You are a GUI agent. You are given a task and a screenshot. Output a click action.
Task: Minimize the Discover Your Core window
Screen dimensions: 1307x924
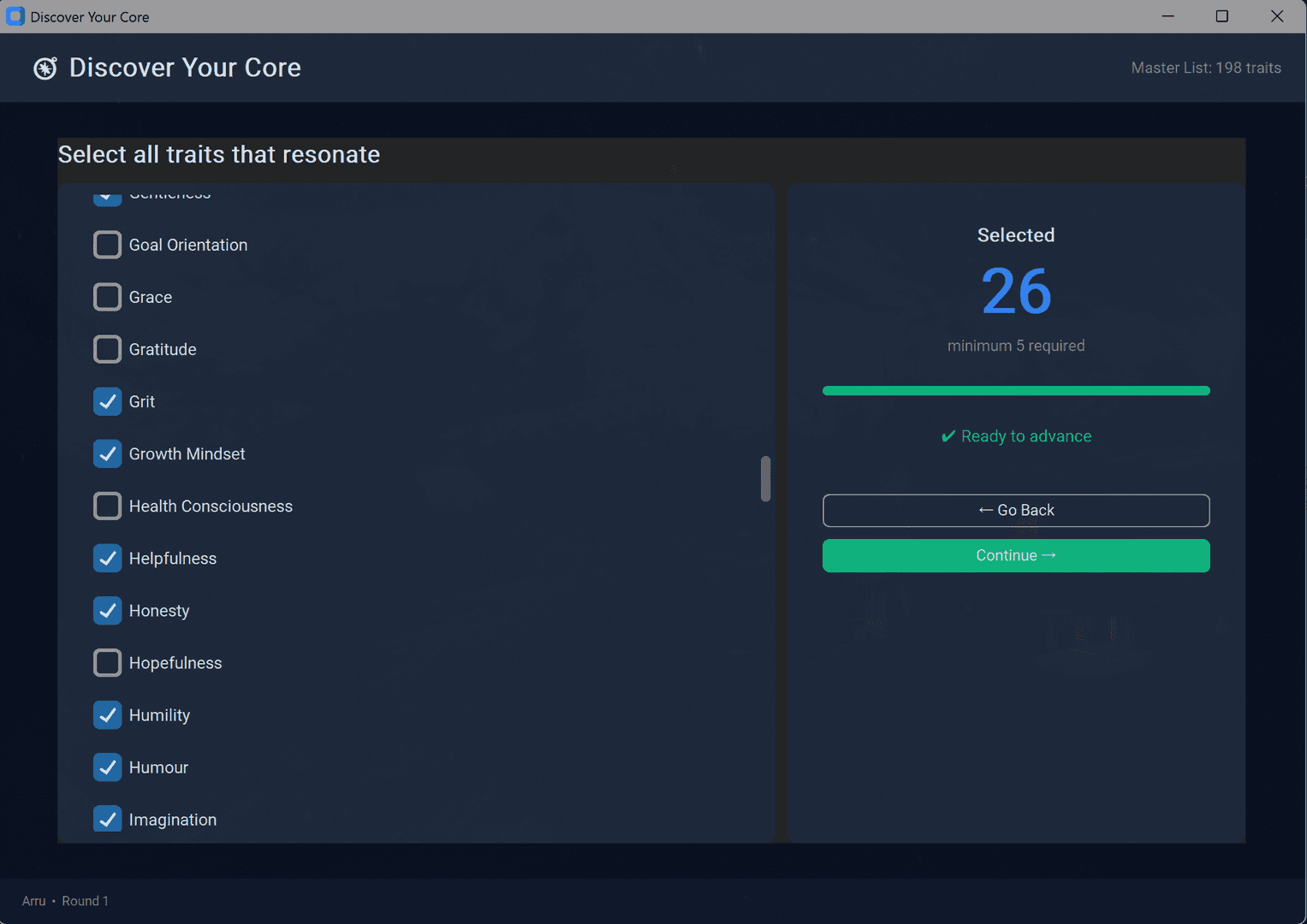pyautogui.click(x=1167, y=16)
